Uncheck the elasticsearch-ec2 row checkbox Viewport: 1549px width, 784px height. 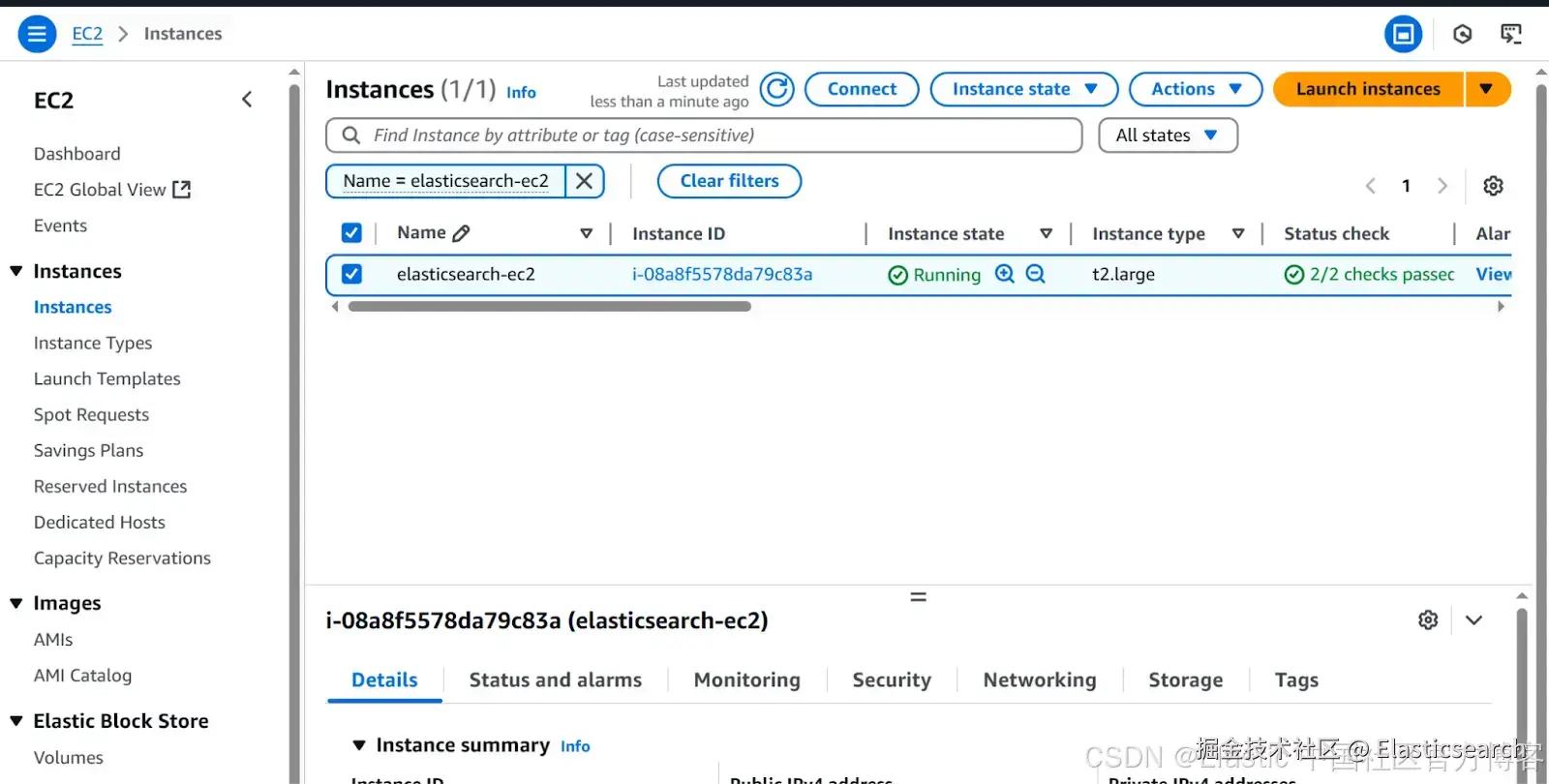pyautogui.click(x=351, y=274)
